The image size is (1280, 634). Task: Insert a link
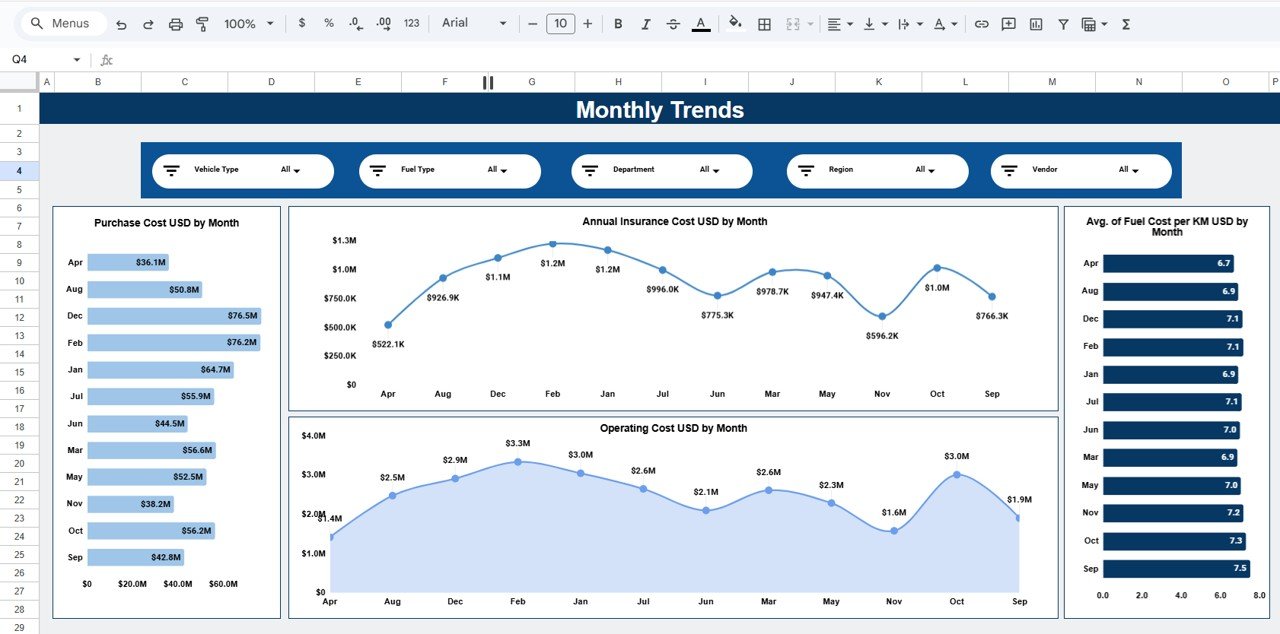coord(984,23)
